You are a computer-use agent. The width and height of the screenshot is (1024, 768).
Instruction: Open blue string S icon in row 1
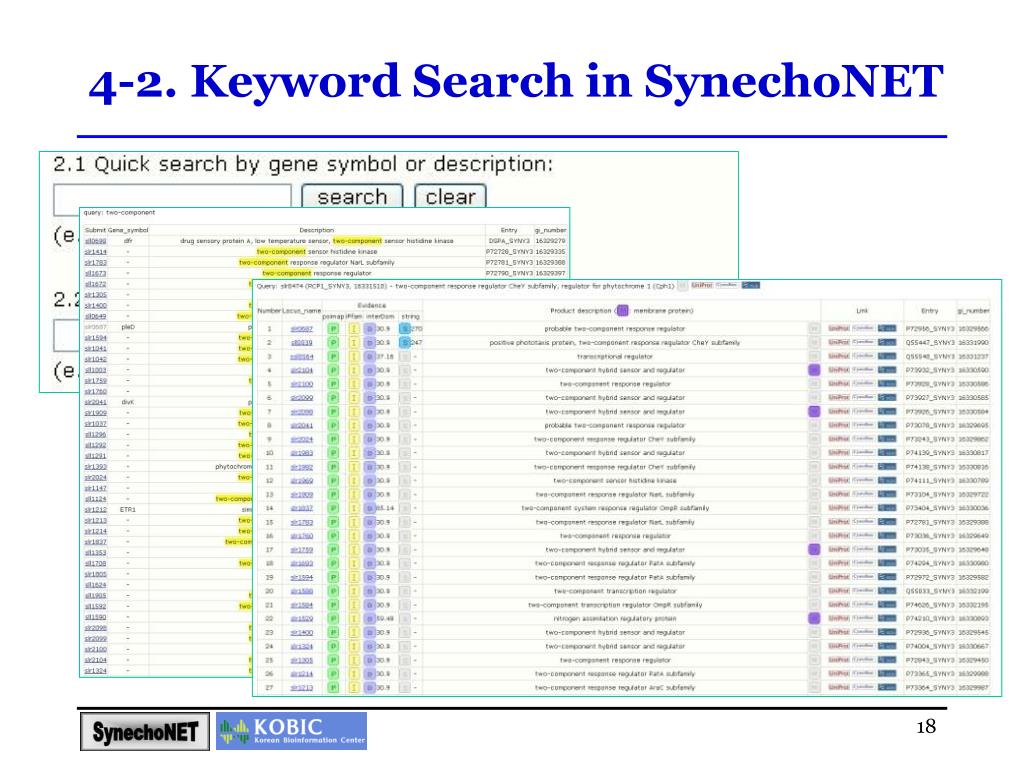tap(405, 329)
